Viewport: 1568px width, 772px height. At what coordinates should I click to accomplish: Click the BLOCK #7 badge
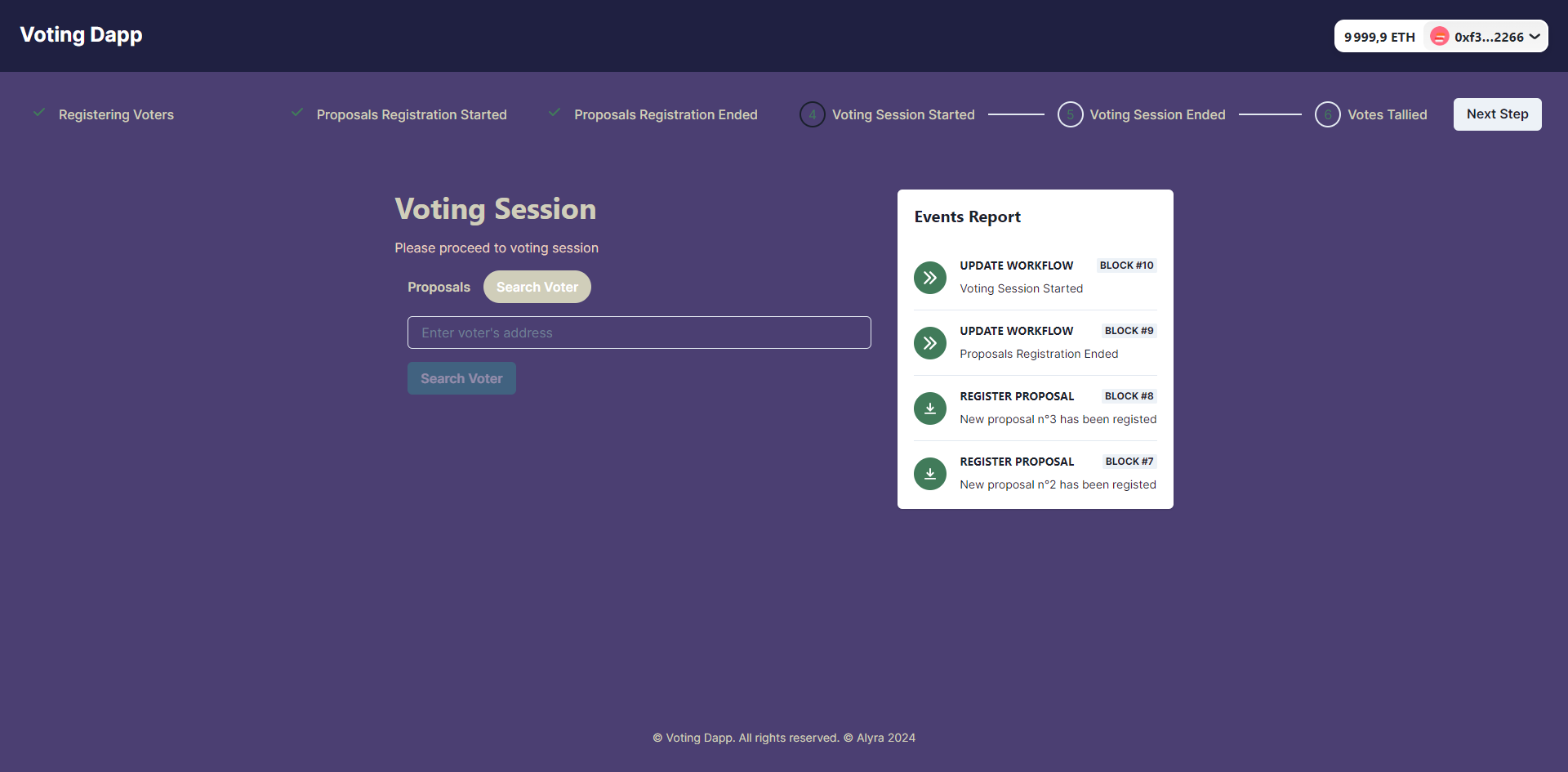1129,462
